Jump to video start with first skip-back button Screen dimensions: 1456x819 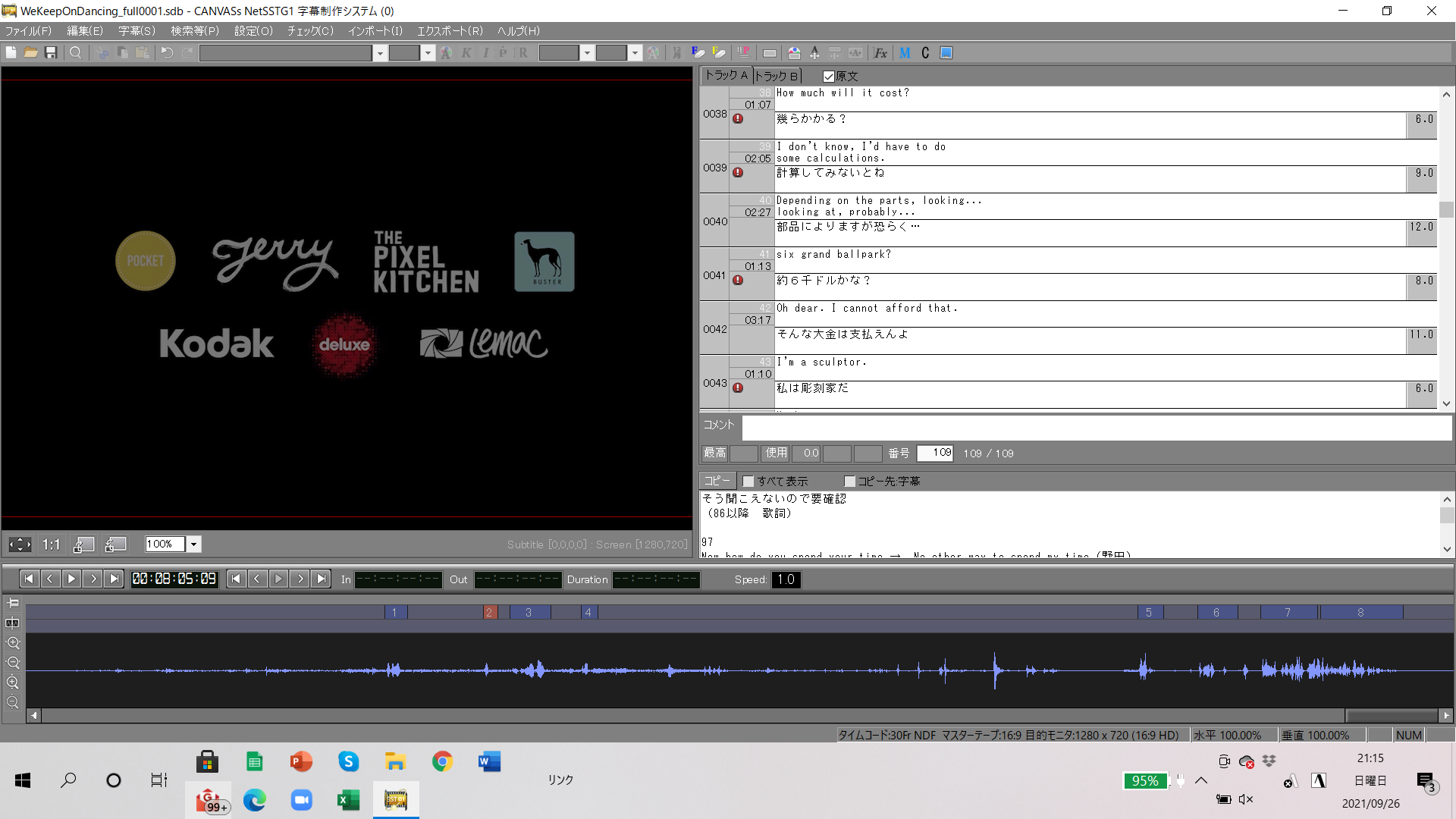click(x=29, y=579)
